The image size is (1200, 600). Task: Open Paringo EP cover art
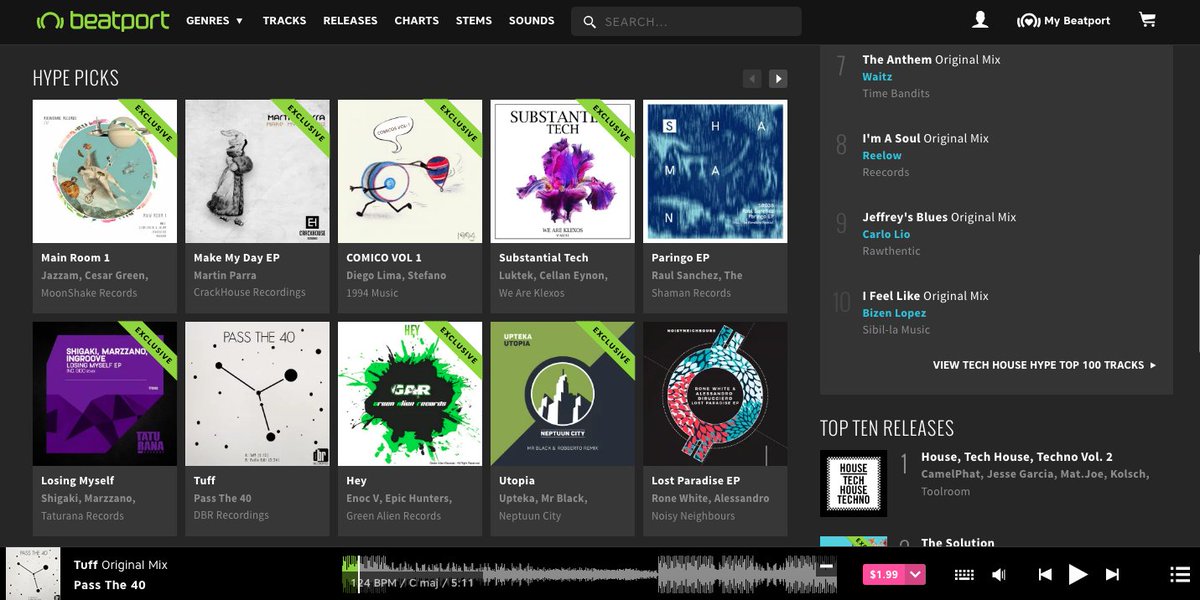(715, 172)
